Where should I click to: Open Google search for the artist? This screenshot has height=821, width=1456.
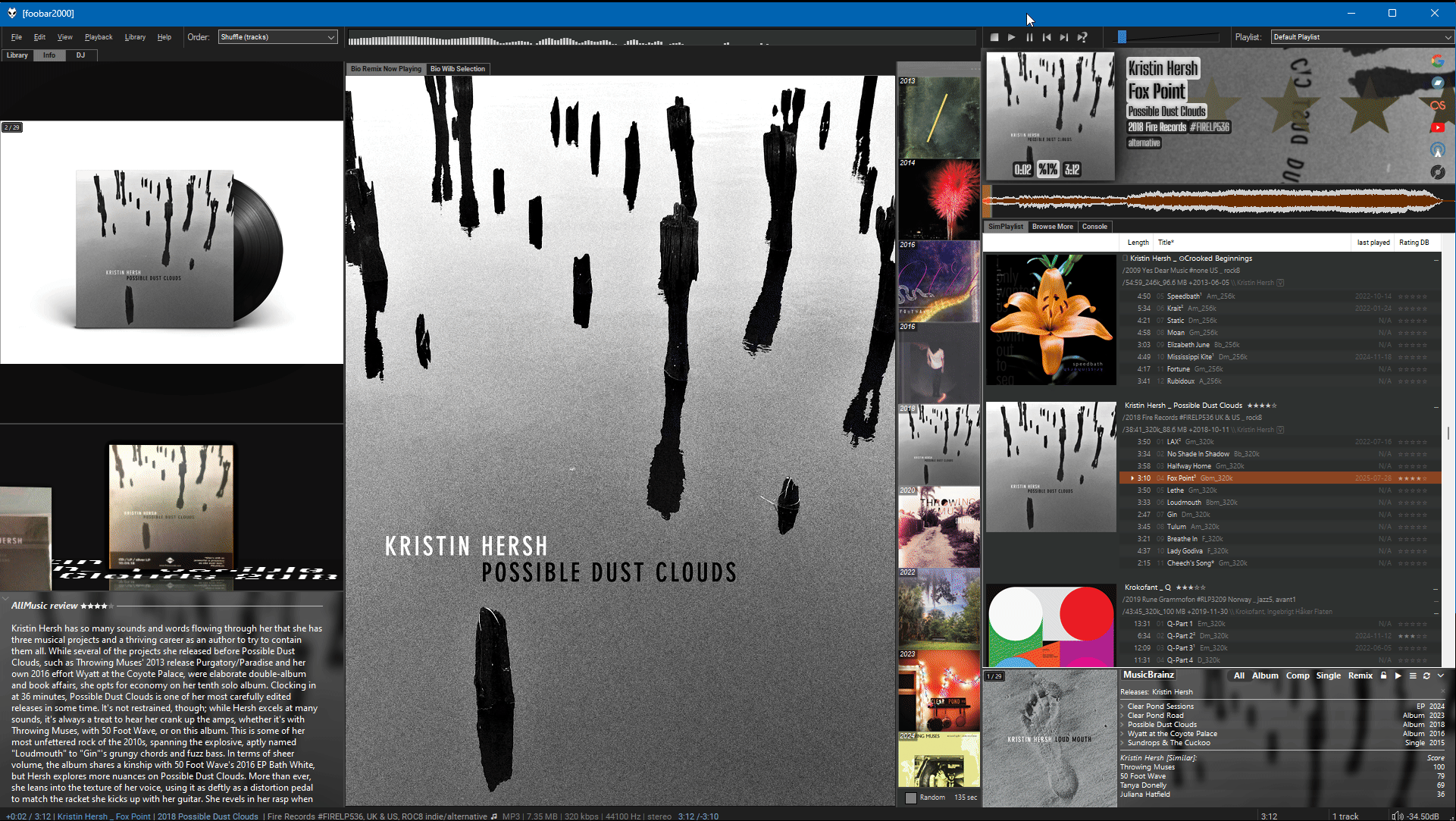point(1438,61)
